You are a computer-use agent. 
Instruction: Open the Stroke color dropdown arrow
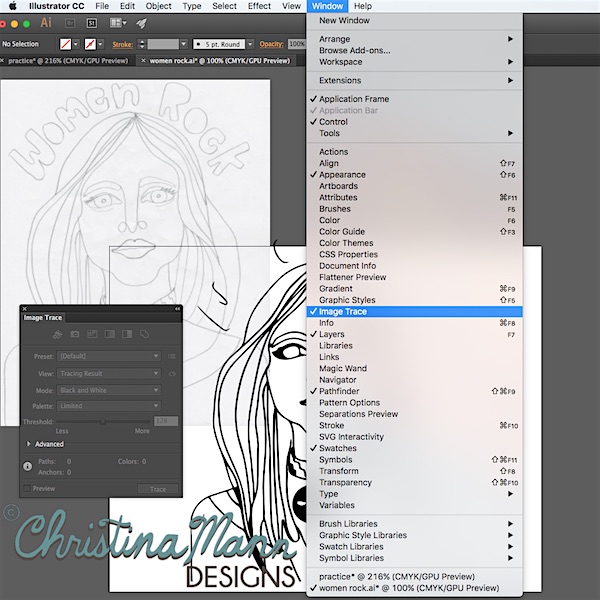point(100,44)
